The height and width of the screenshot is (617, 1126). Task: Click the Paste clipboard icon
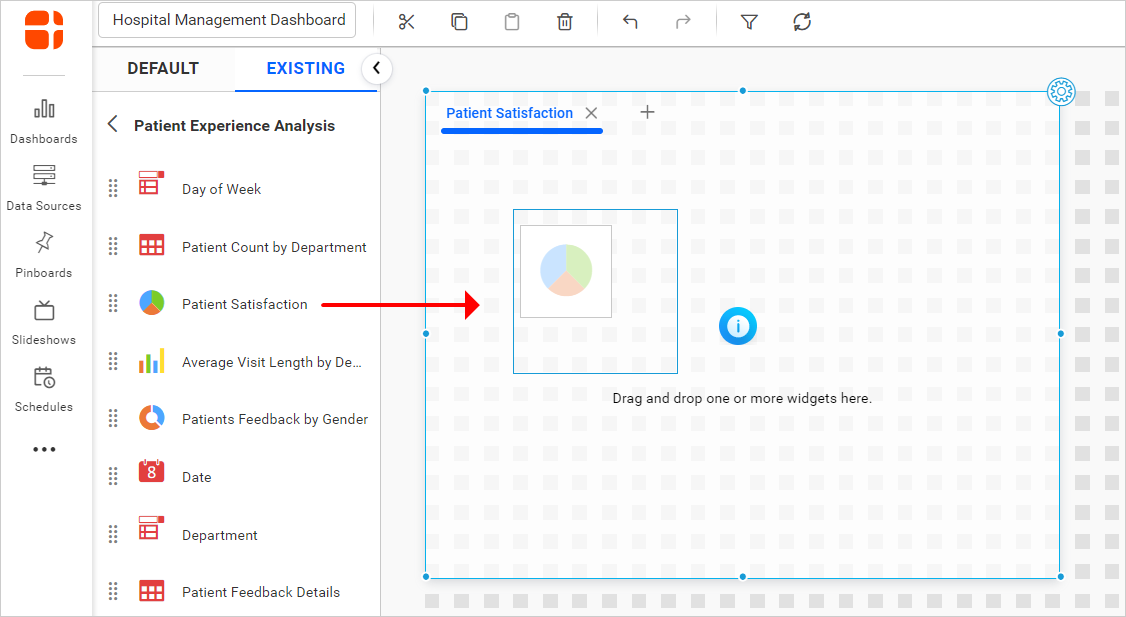pyautogui.click(x=512, y=22)
